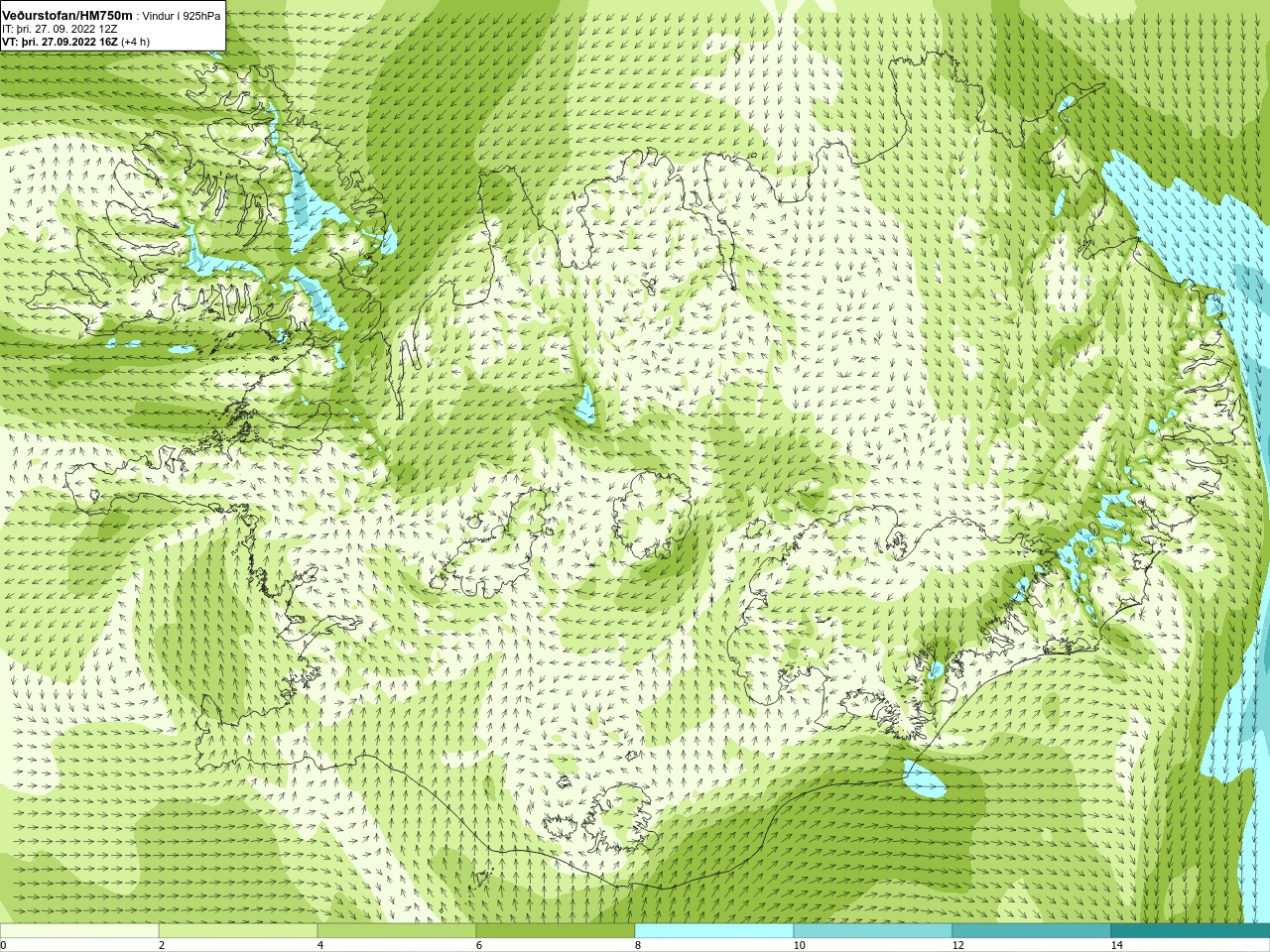The image size is (1270, 952).
Task: Click the Veðurstofan/HM750m title text
Action: point(67,16)
